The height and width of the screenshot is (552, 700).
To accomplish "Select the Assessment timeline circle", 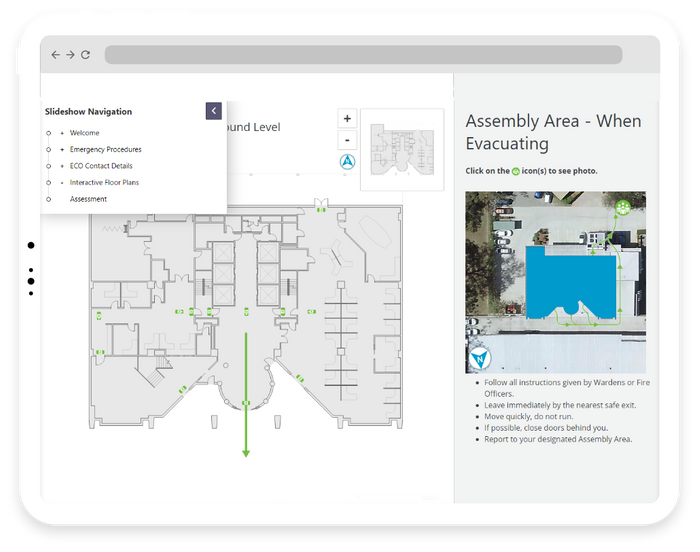I will point(49,199).
